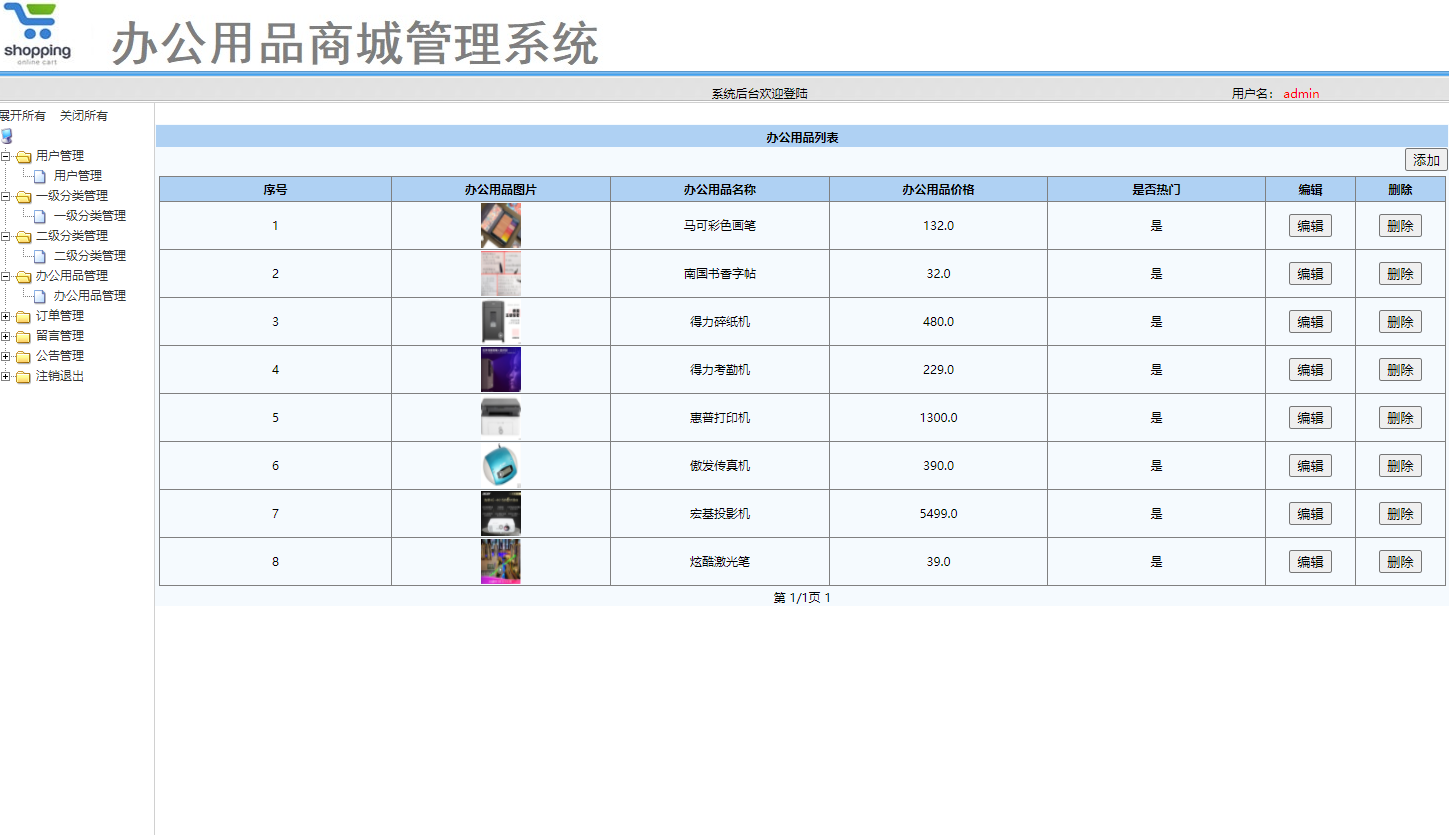Viewport: 1449px width, 835px height.
Task: Click the 一级分类管理 folder icon
Action: [x=22, y=195]
